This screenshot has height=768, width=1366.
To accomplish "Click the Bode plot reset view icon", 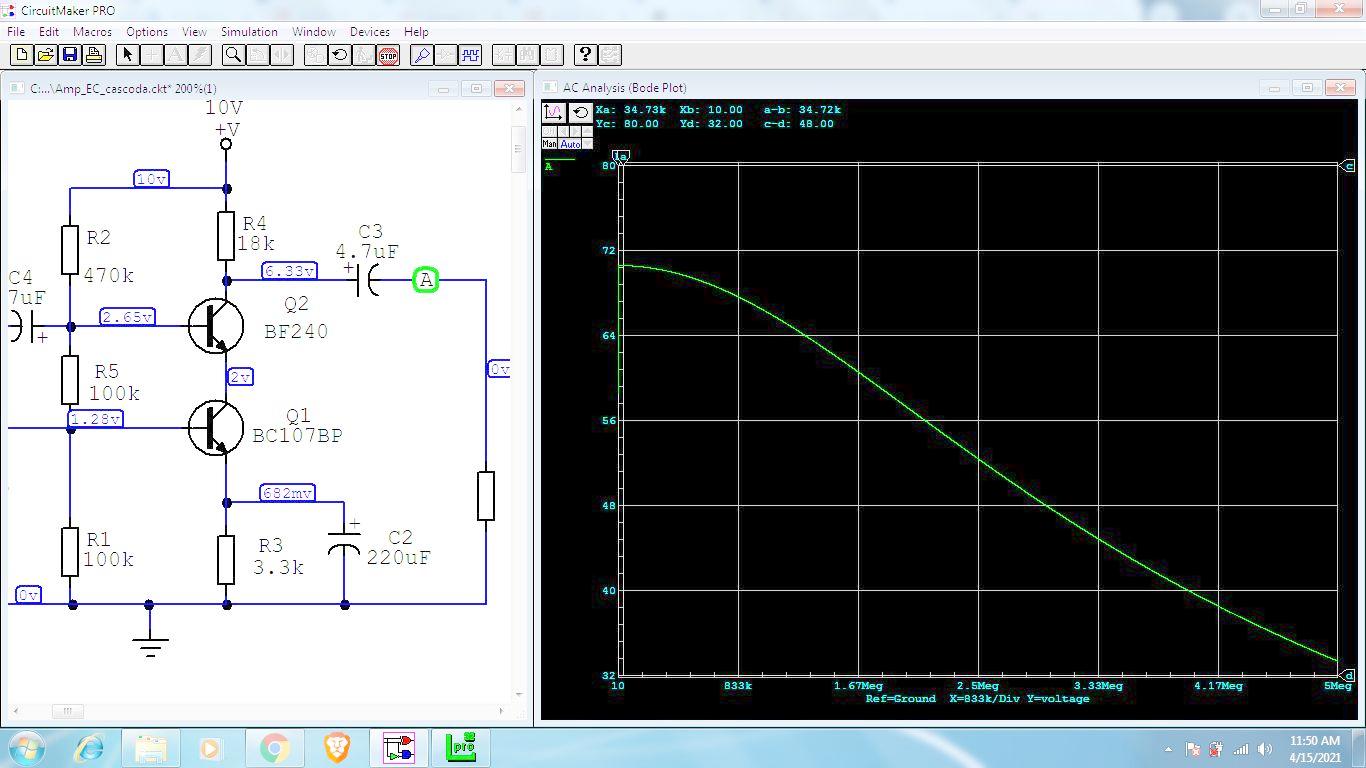I will point(581,113).
